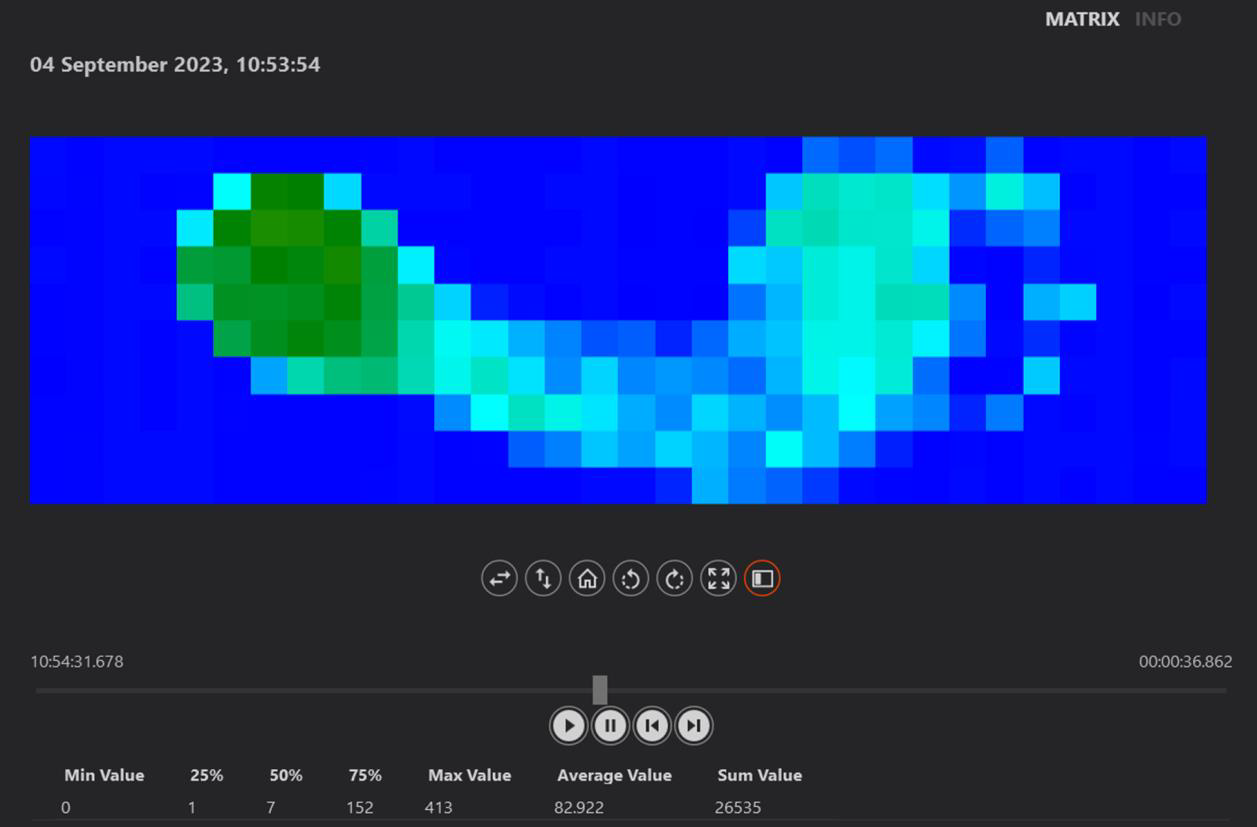This screenshot has height=827, width=1257.
Task: Click the pressure heatmap matrix image
Action: pos(618,320)
